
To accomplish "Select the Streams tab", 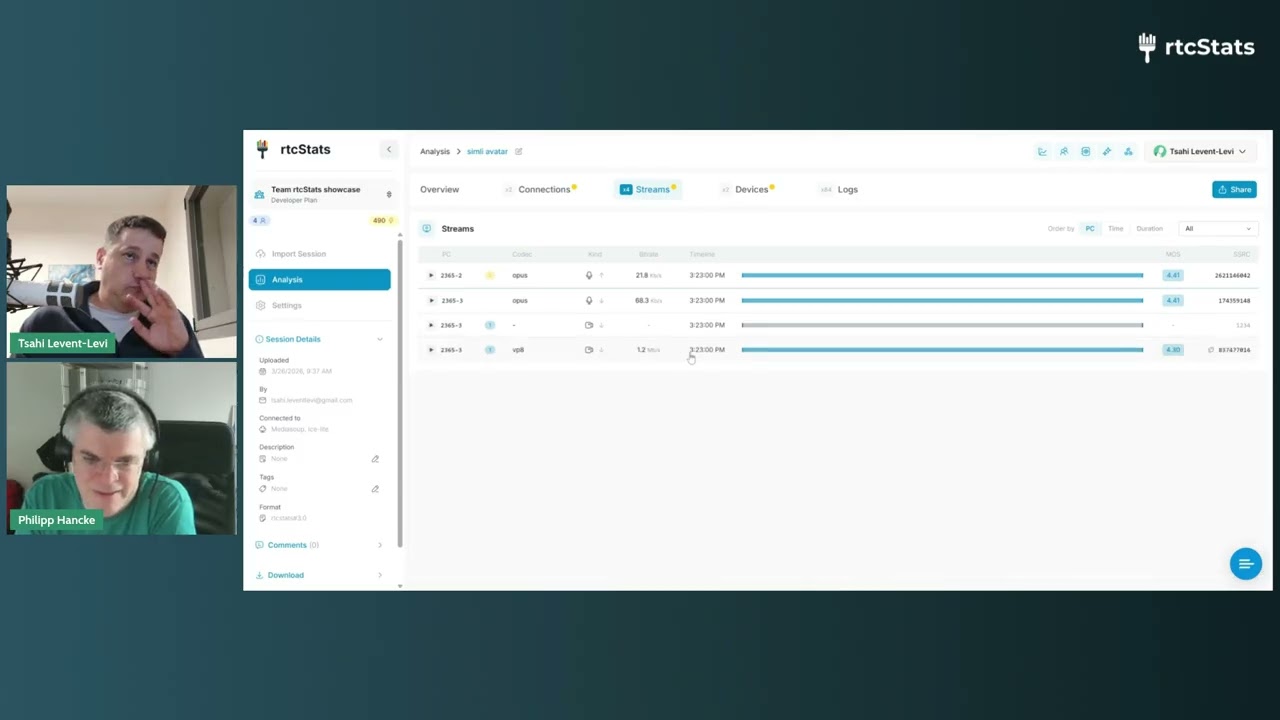I will click(647, 189).
